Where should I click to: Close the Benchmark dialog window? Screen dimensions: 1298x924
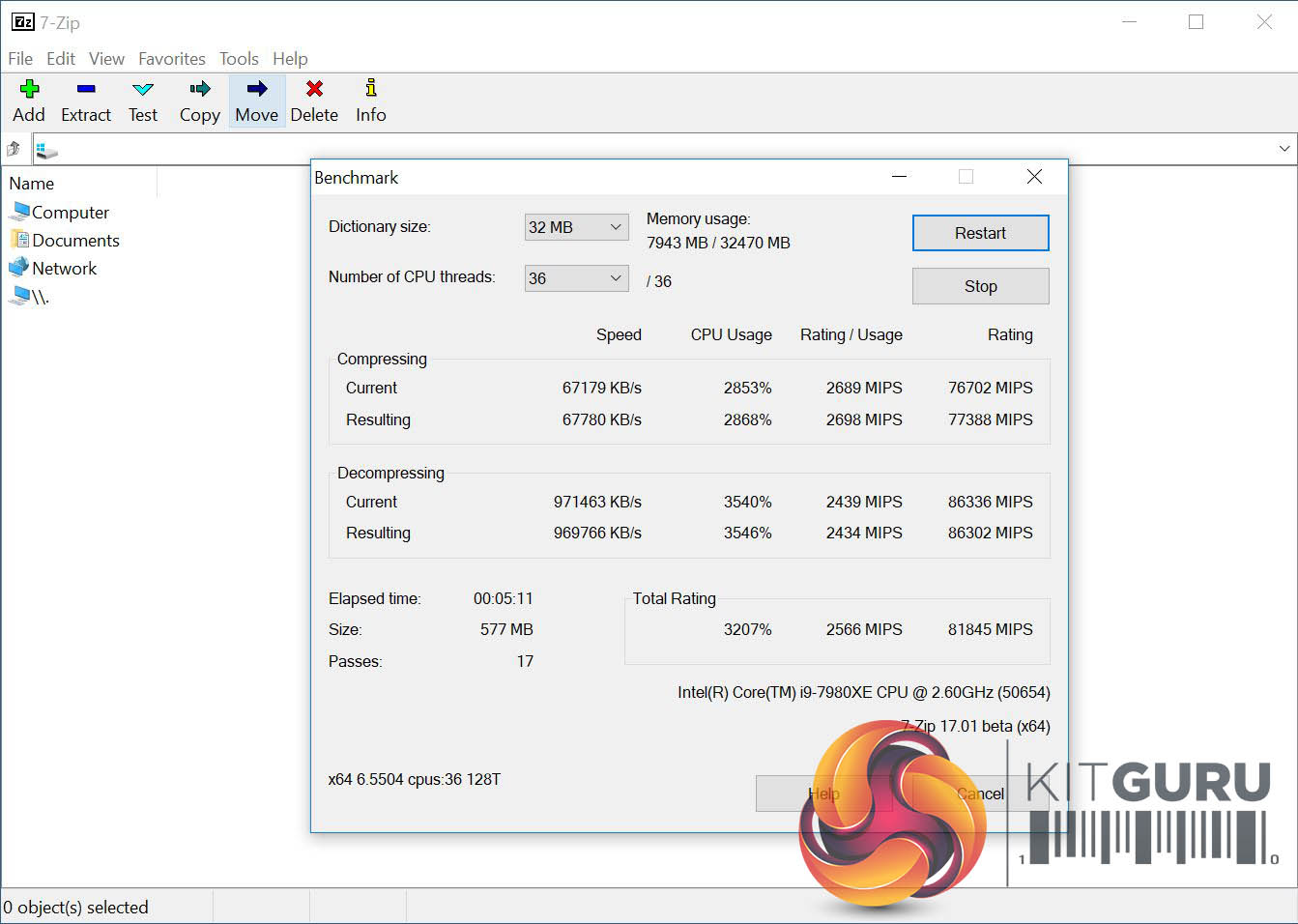point(1034,177)
